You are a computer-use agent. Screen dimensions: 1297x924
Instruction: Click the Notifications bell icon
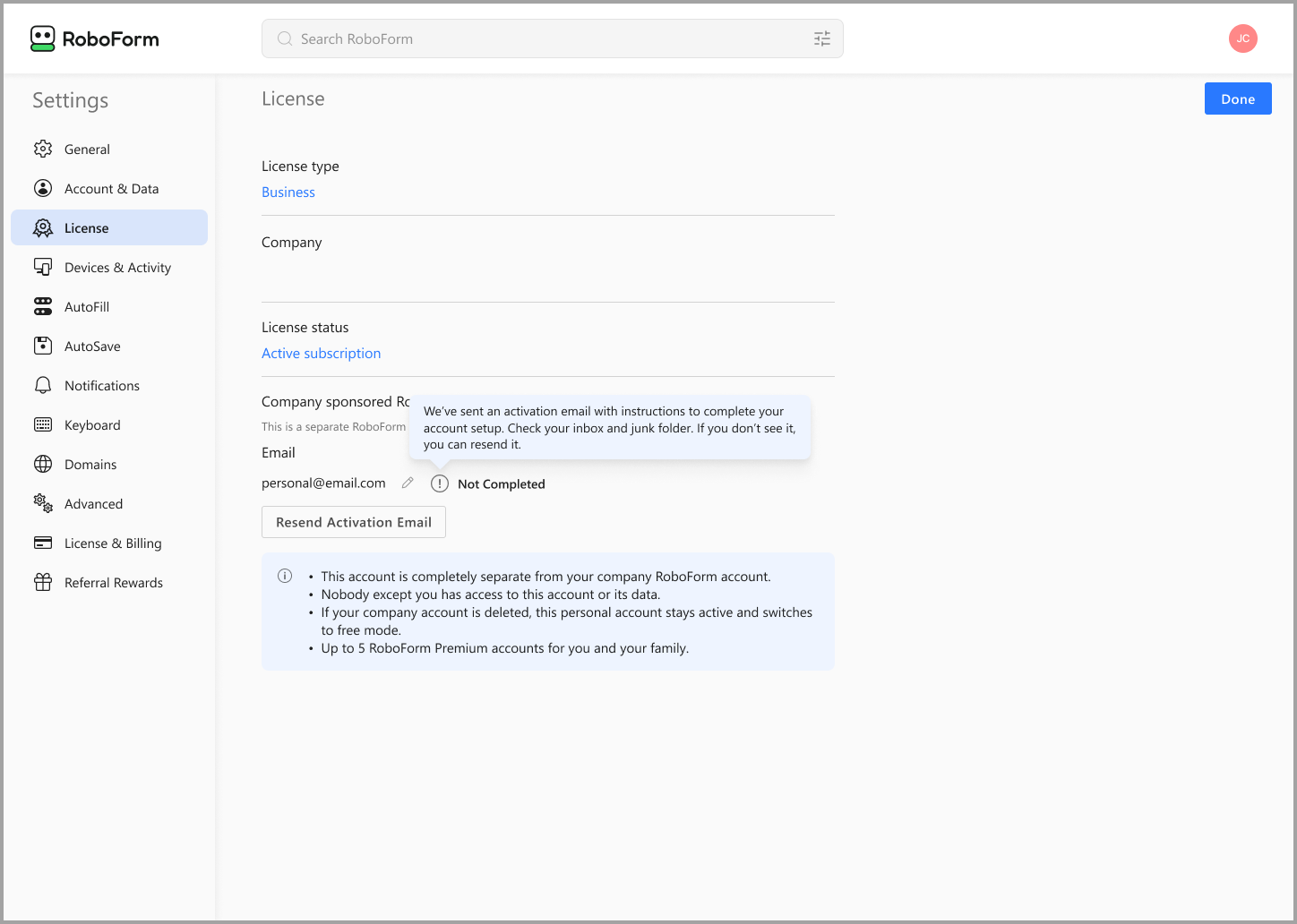pos(43,385)
